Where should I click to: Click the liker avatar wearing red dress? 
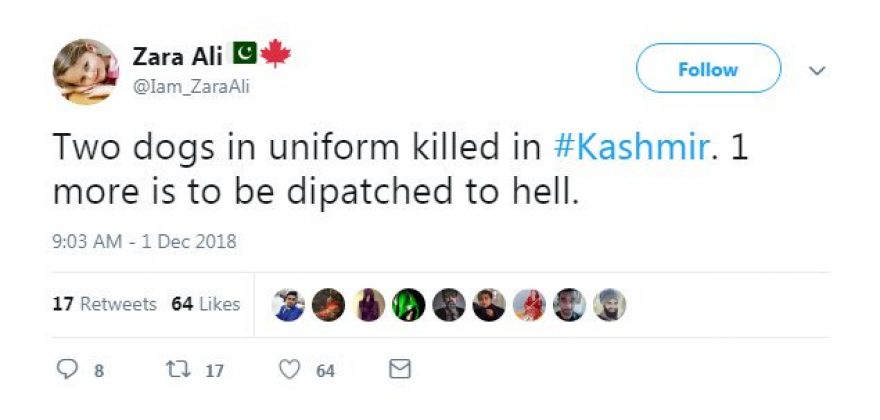pyautogui.click(x=529, y=305)
